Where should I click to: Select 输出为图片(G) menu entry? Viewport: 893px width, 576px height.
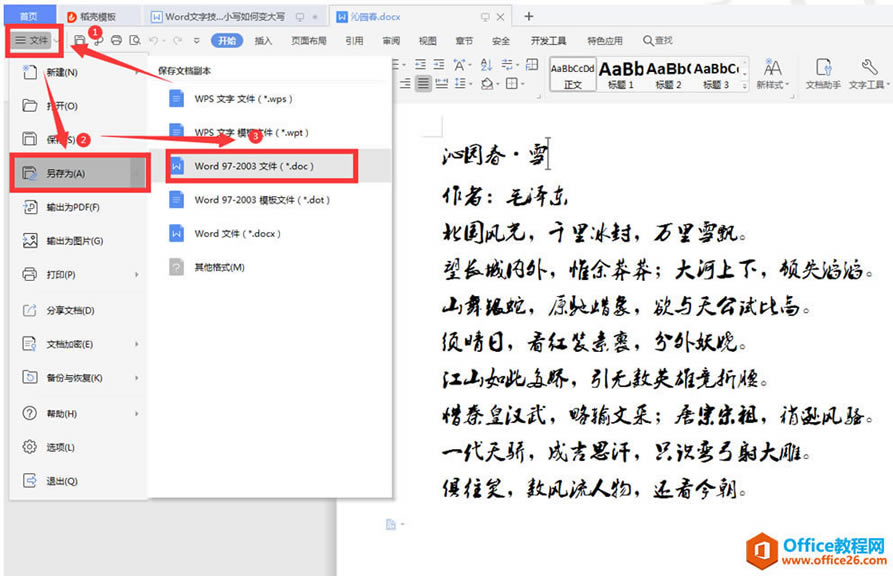79,241
